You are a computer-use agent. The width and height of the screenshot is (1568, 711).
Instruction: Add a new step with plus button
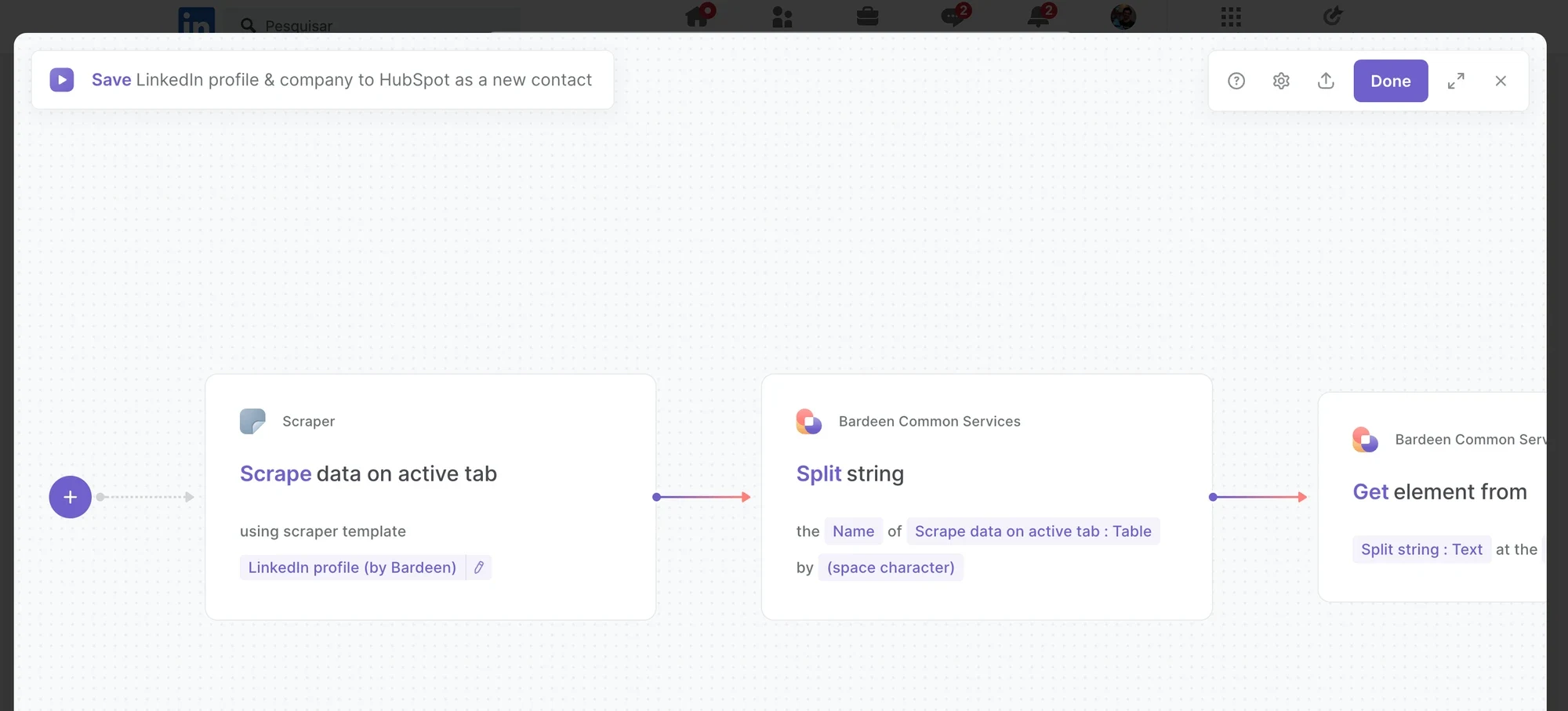[x=71, y=497]
